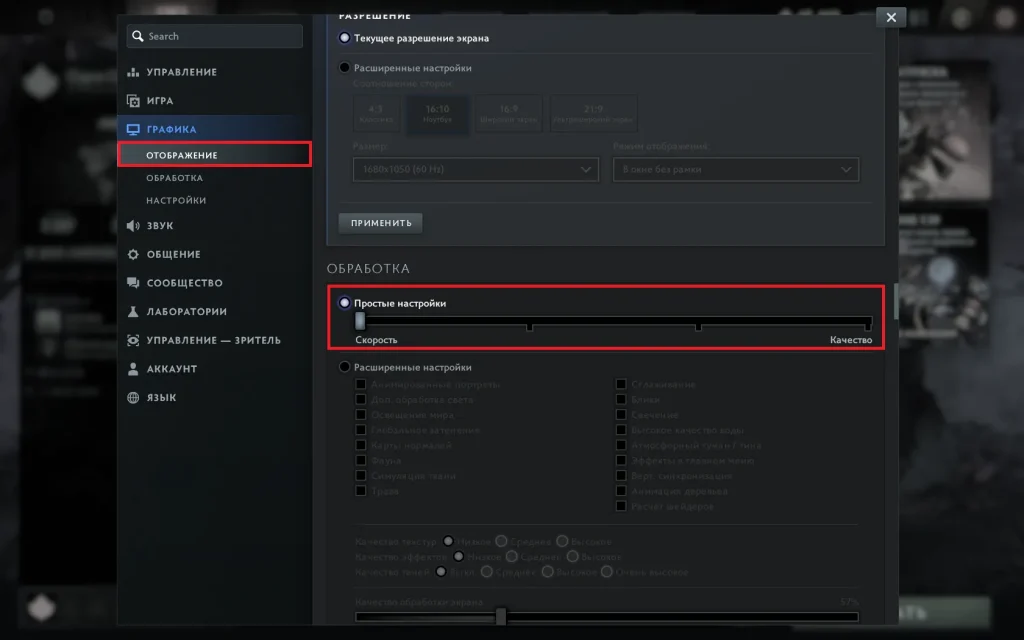Screen dimensions: 1024x640
Task: Enable the Блики checkbox
Action: pyautogui.click(x=621, y=399)
